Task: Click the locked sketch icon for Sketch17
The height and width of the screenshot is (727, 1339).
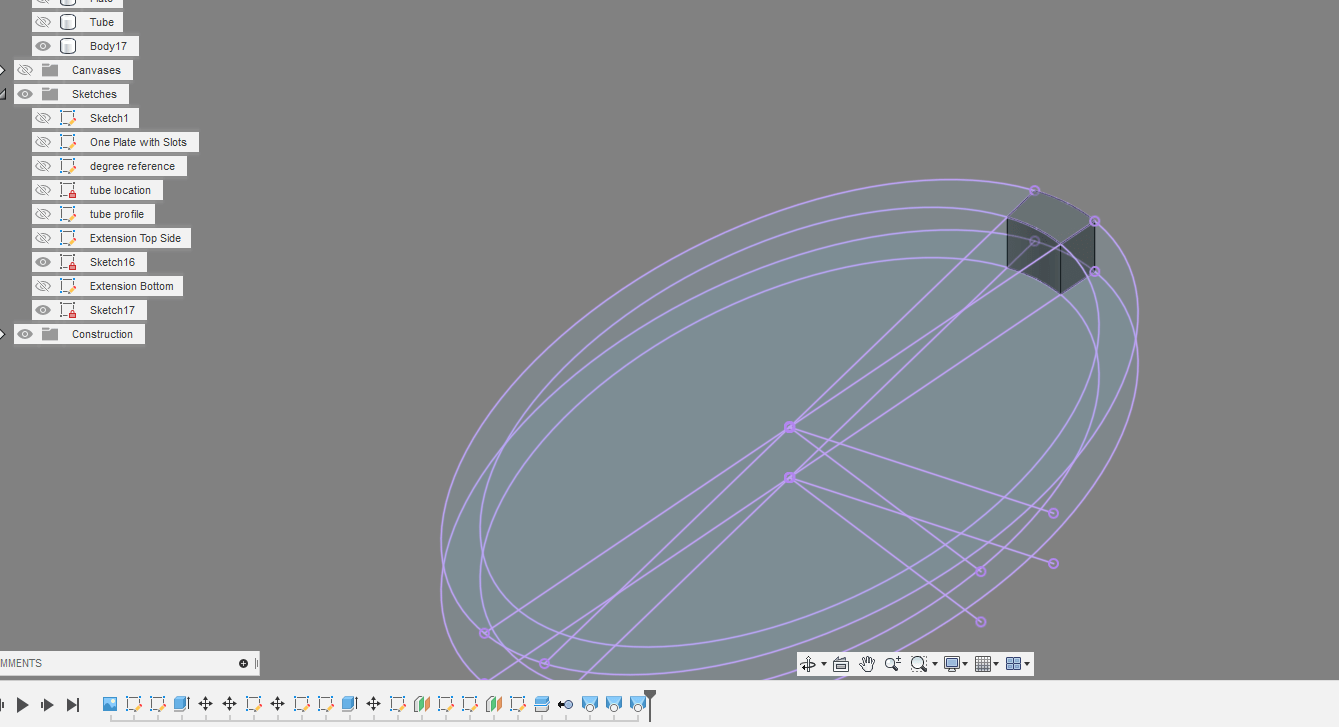Action: 68,310
